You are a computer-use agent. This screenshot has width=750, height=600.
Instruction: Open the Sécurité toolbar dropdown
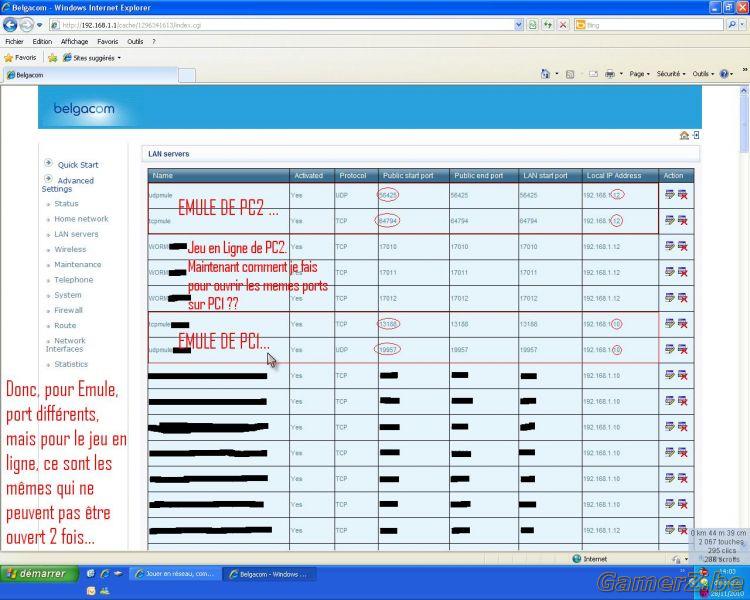click(671, 74)
